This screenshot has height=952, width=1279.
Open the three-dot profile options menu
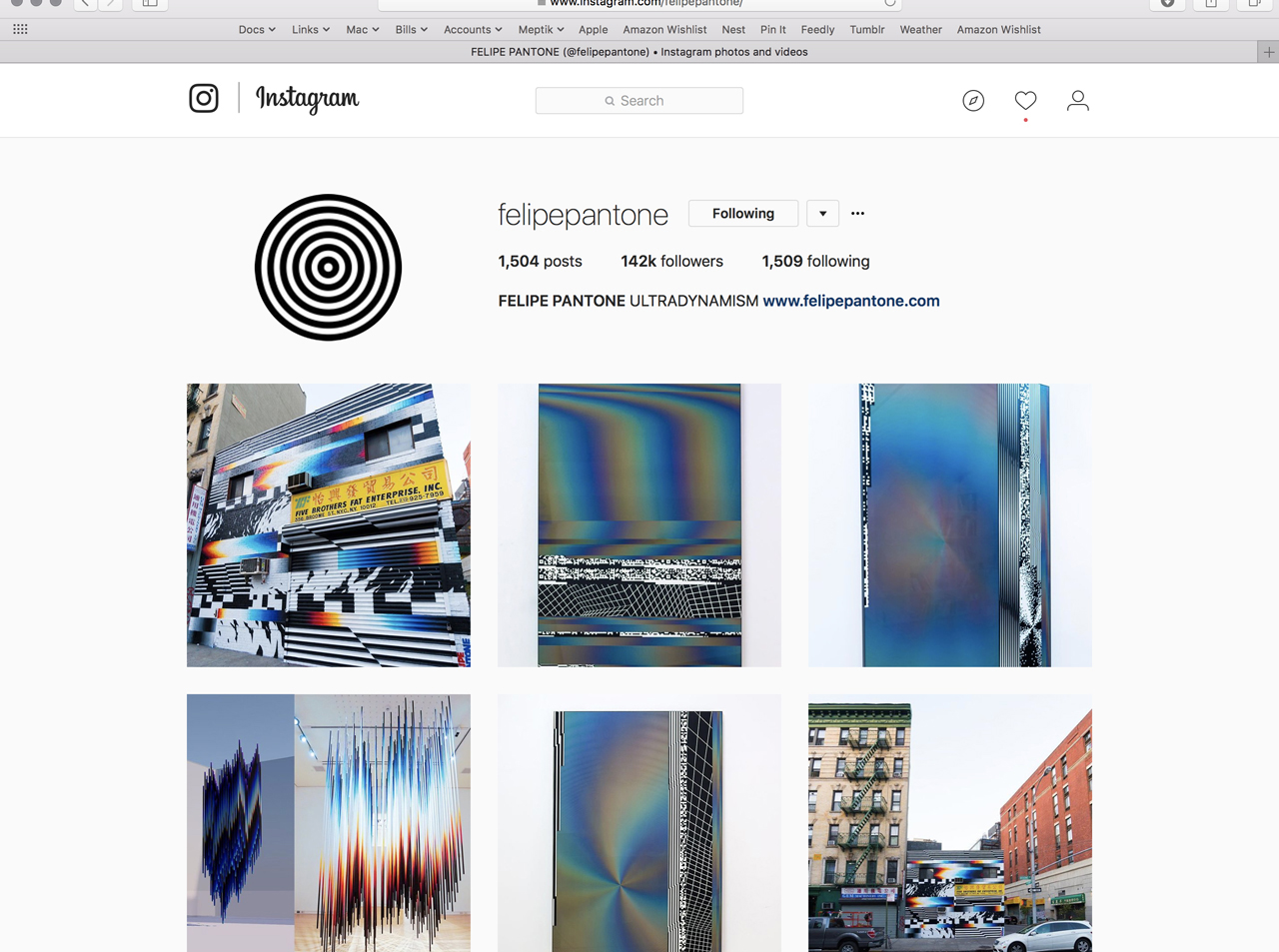[x=857, y=214]
